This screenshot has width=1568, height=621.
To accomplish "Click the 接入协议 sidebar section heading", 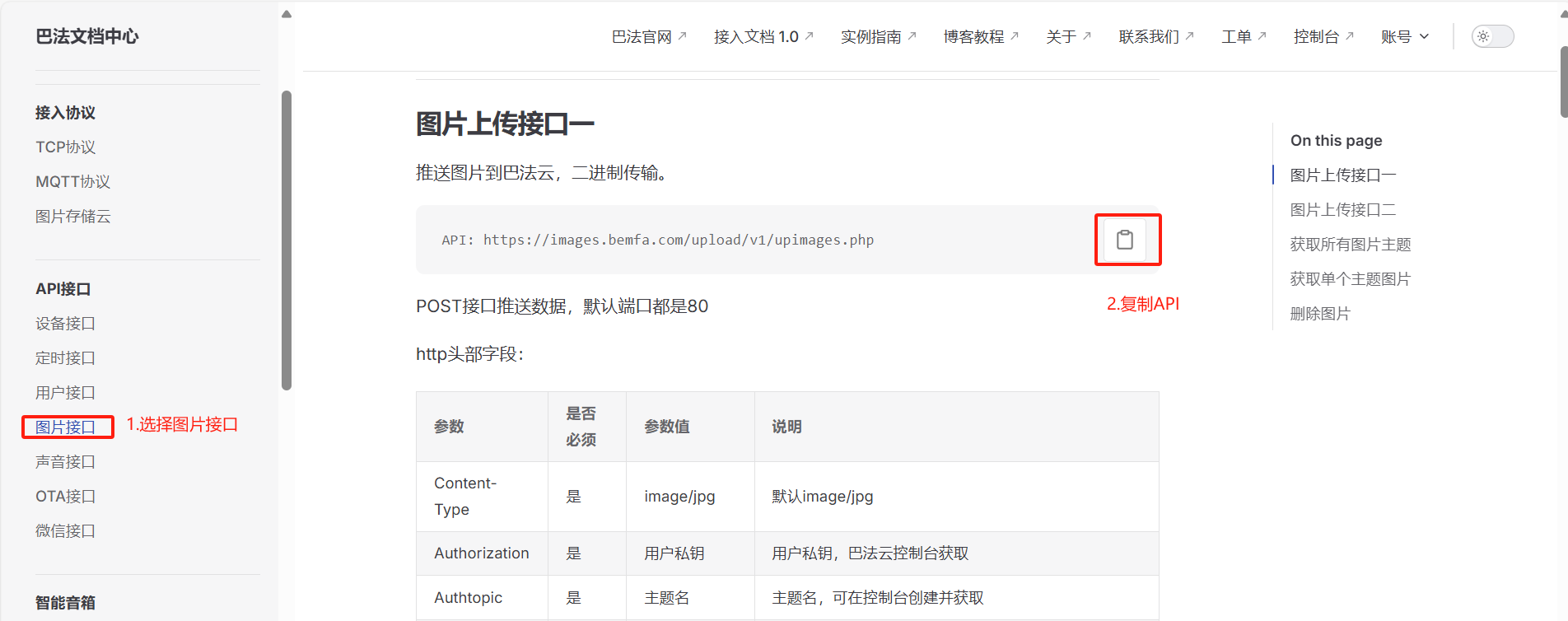I will 66,112.
